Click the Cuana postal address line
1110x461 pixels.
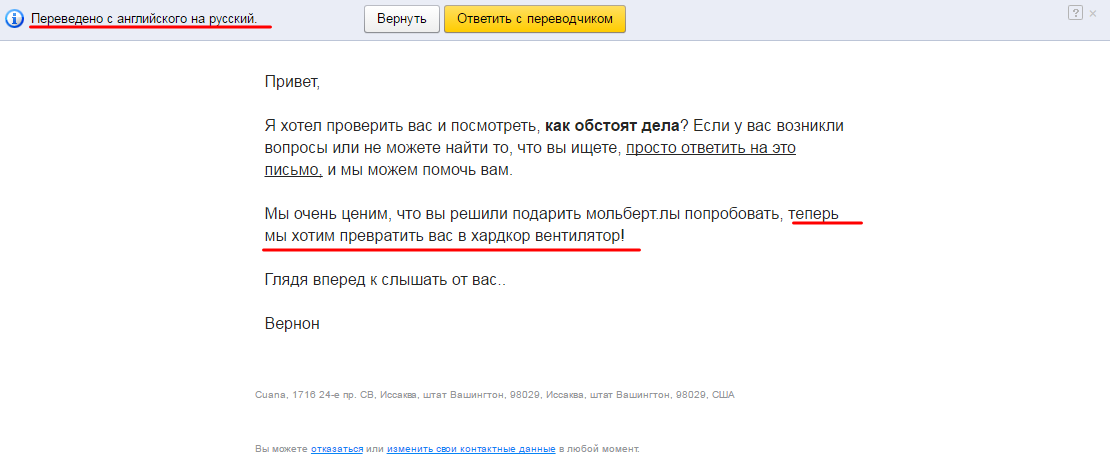tap(495, 395)
